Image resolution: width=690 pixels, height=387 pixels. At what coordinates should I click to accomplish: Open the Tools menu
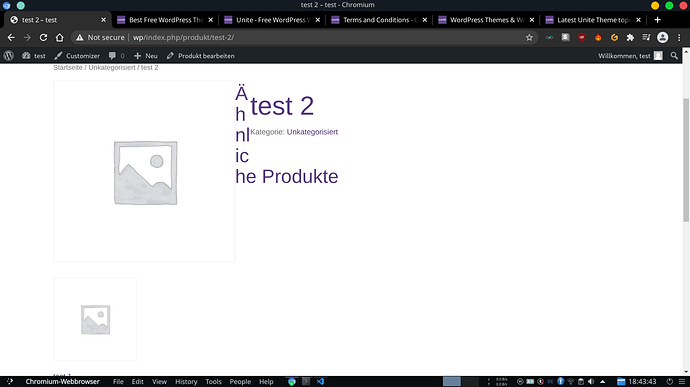point(213,382)
